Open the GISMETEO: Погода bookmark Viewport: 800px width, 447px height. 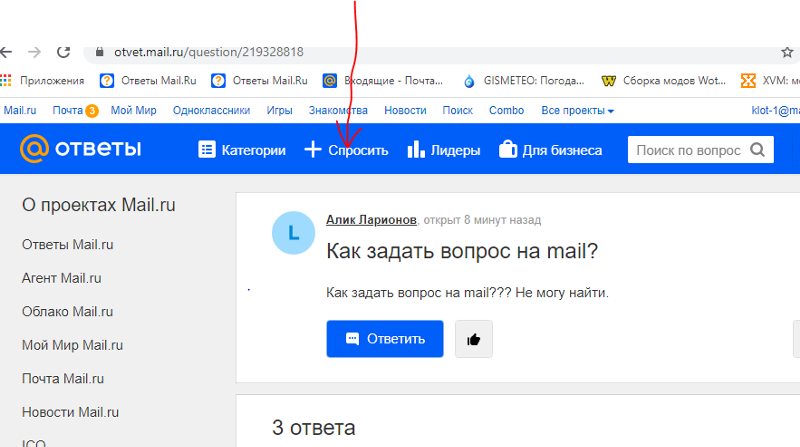(x=523, y=81)
